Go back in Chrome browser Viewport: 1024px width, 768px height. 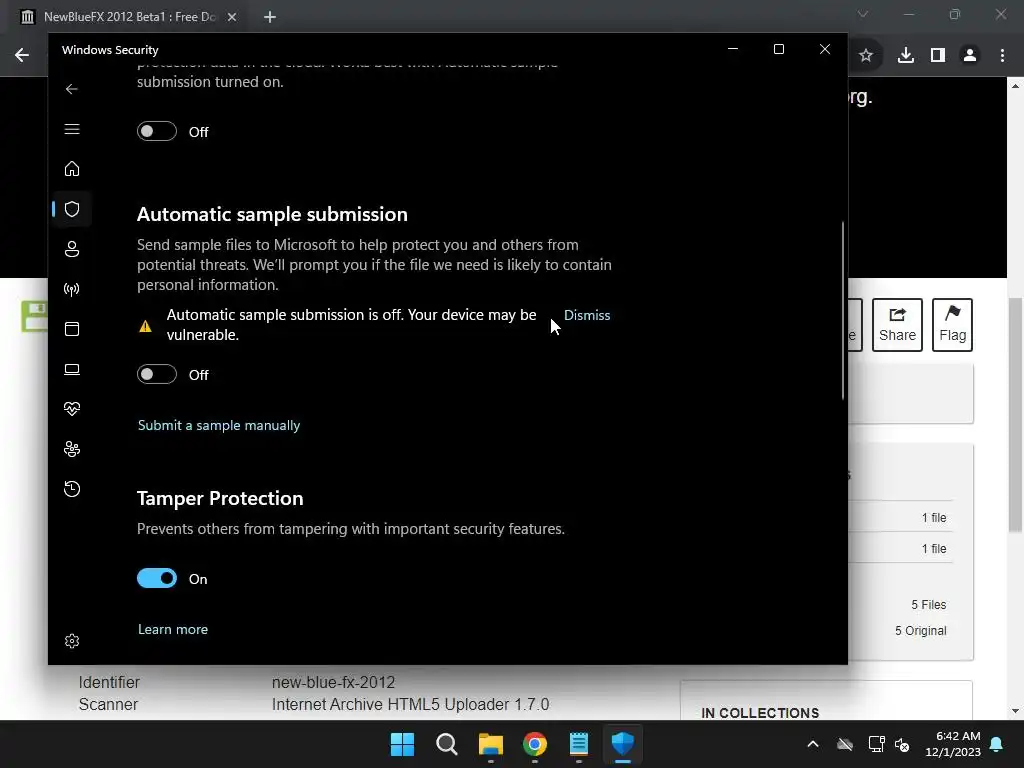pos(22,55)
